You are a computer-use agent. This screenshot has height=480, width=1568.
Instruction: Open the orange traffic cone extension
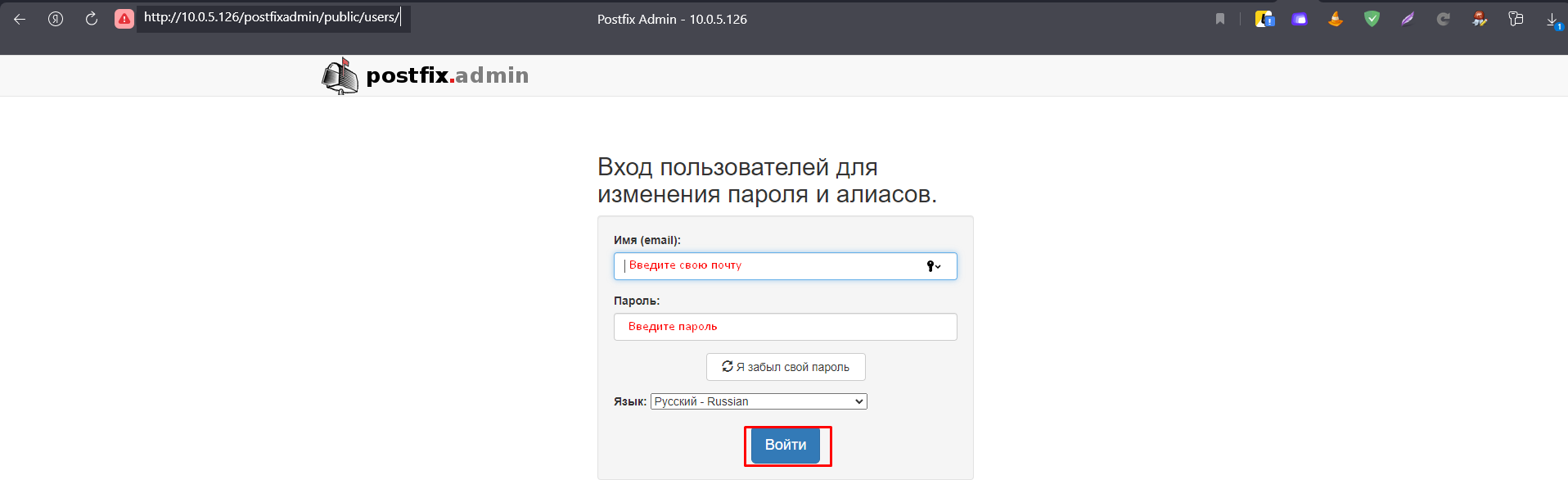click(1336, 19)
